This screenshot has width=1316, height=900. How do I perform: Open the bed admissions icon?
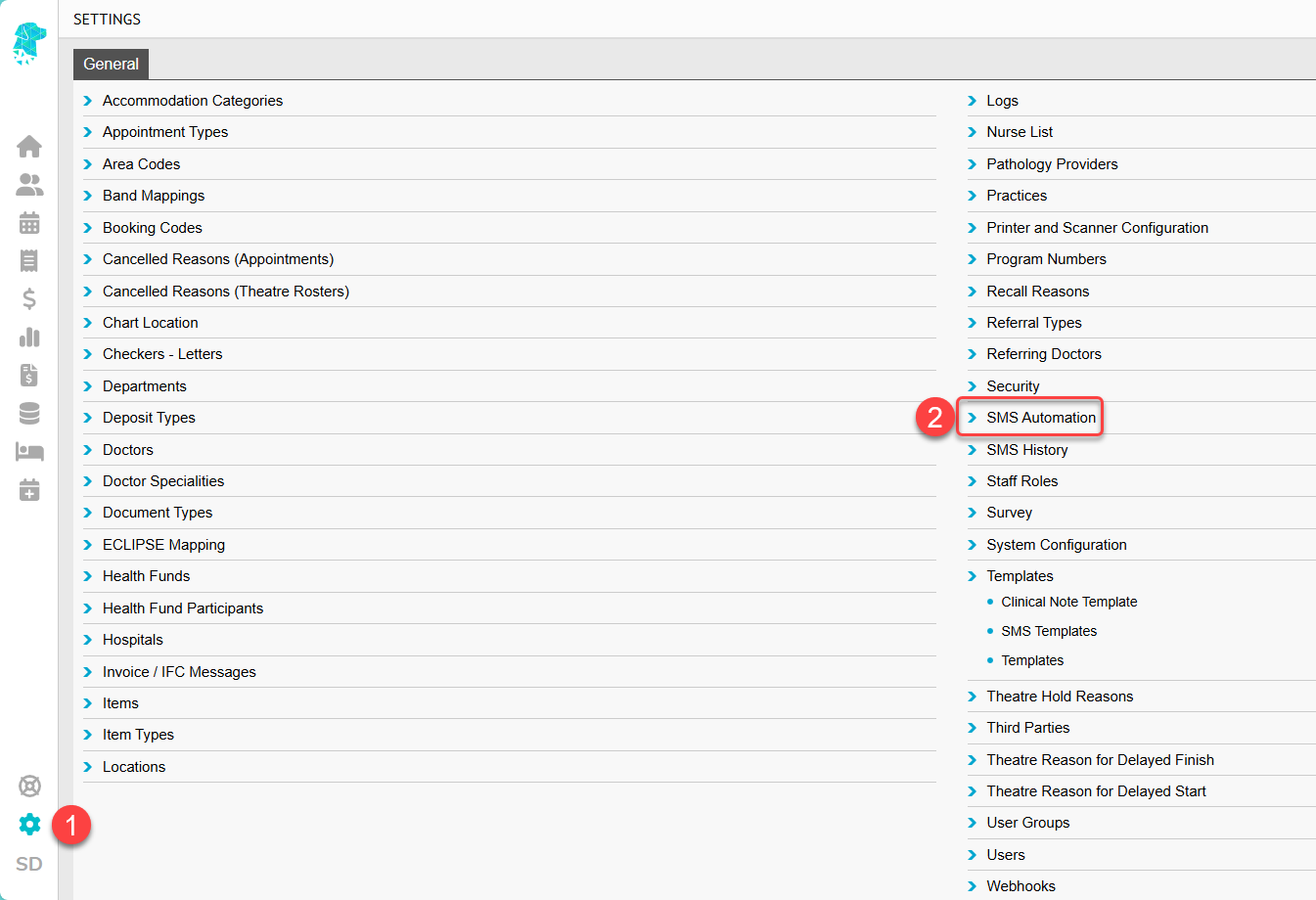[x=29, y=452]
